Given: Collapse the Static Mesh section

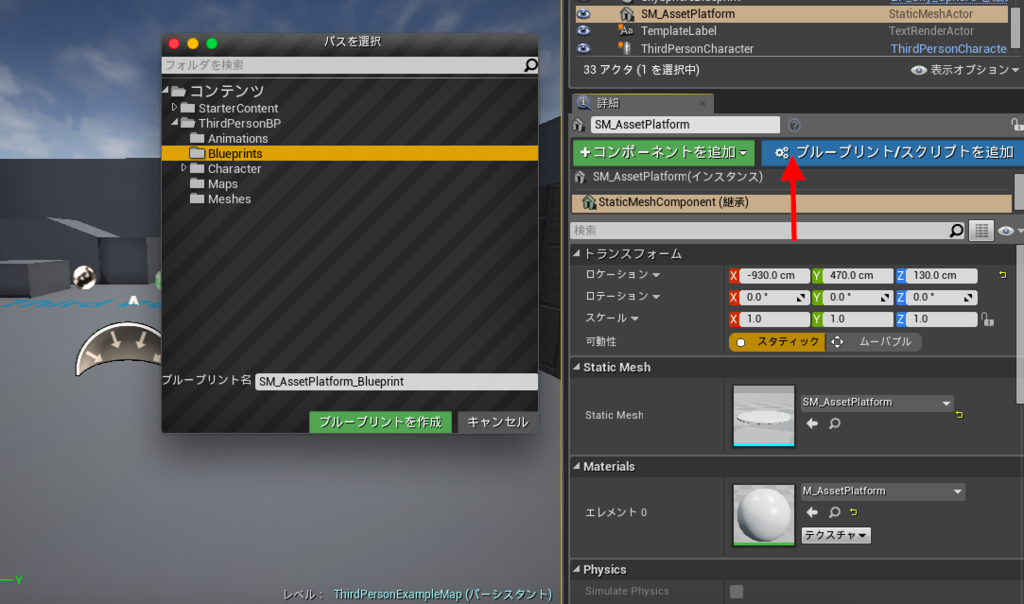Looking at the screenshot, I should click(577, 367).
